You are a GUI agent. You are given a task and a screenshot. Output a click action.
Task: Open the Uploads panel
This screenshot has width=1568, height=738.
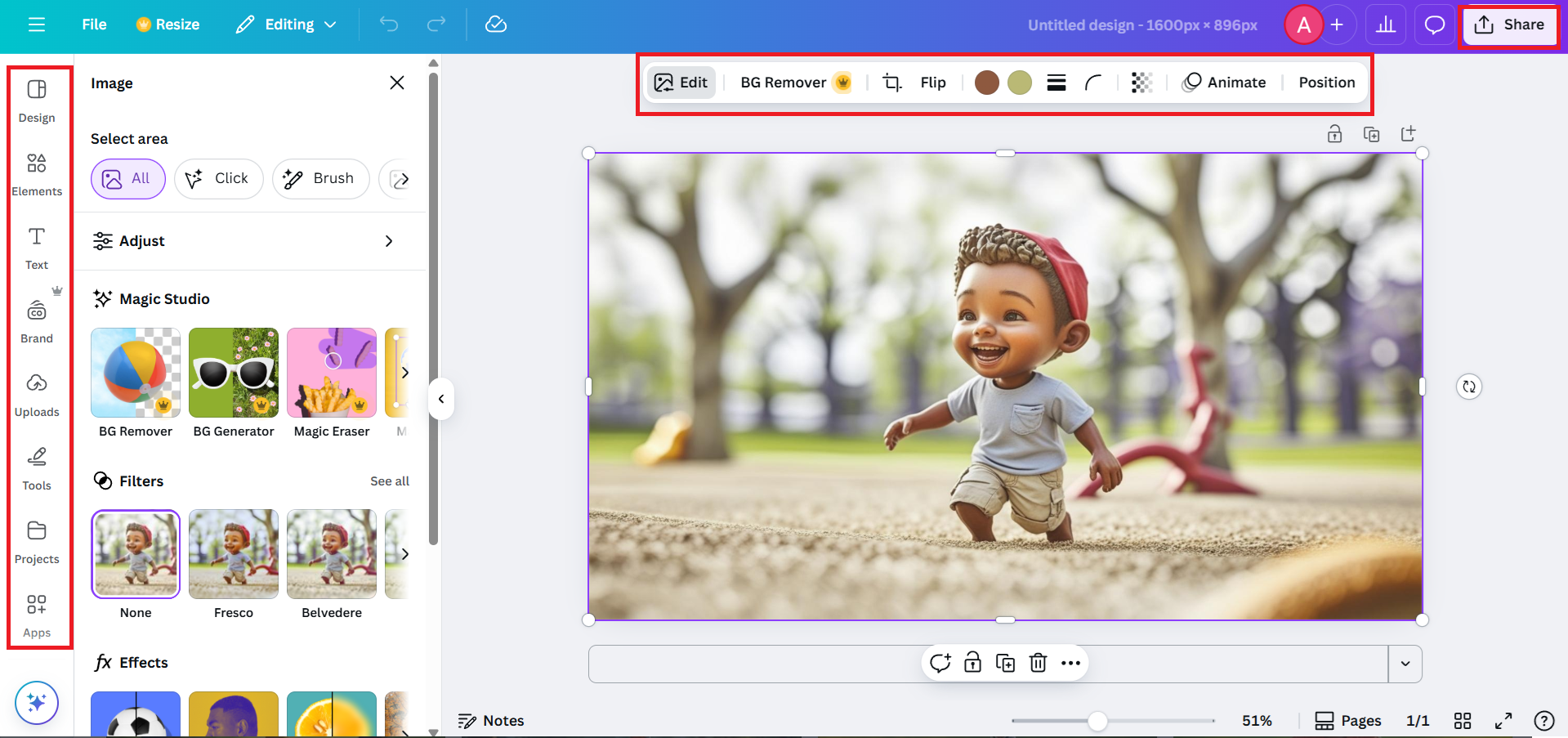coord(37,394)
